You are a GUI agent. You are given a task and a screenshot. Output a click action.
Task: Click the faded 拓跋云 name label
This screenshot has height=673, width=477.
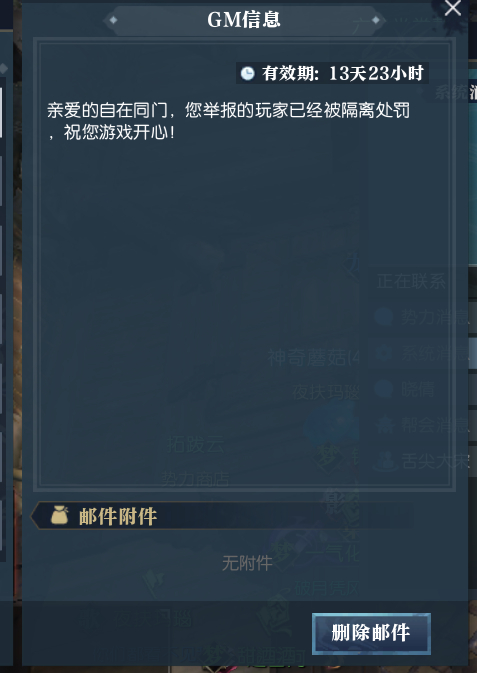(x=195, y=445)
